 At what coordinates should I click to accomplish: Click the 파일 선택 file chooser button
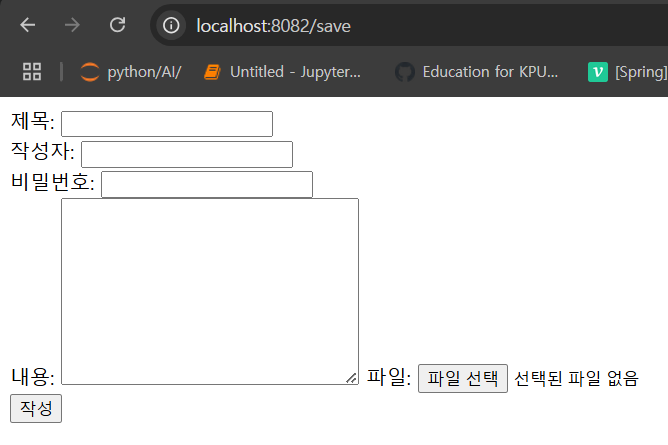463,378
